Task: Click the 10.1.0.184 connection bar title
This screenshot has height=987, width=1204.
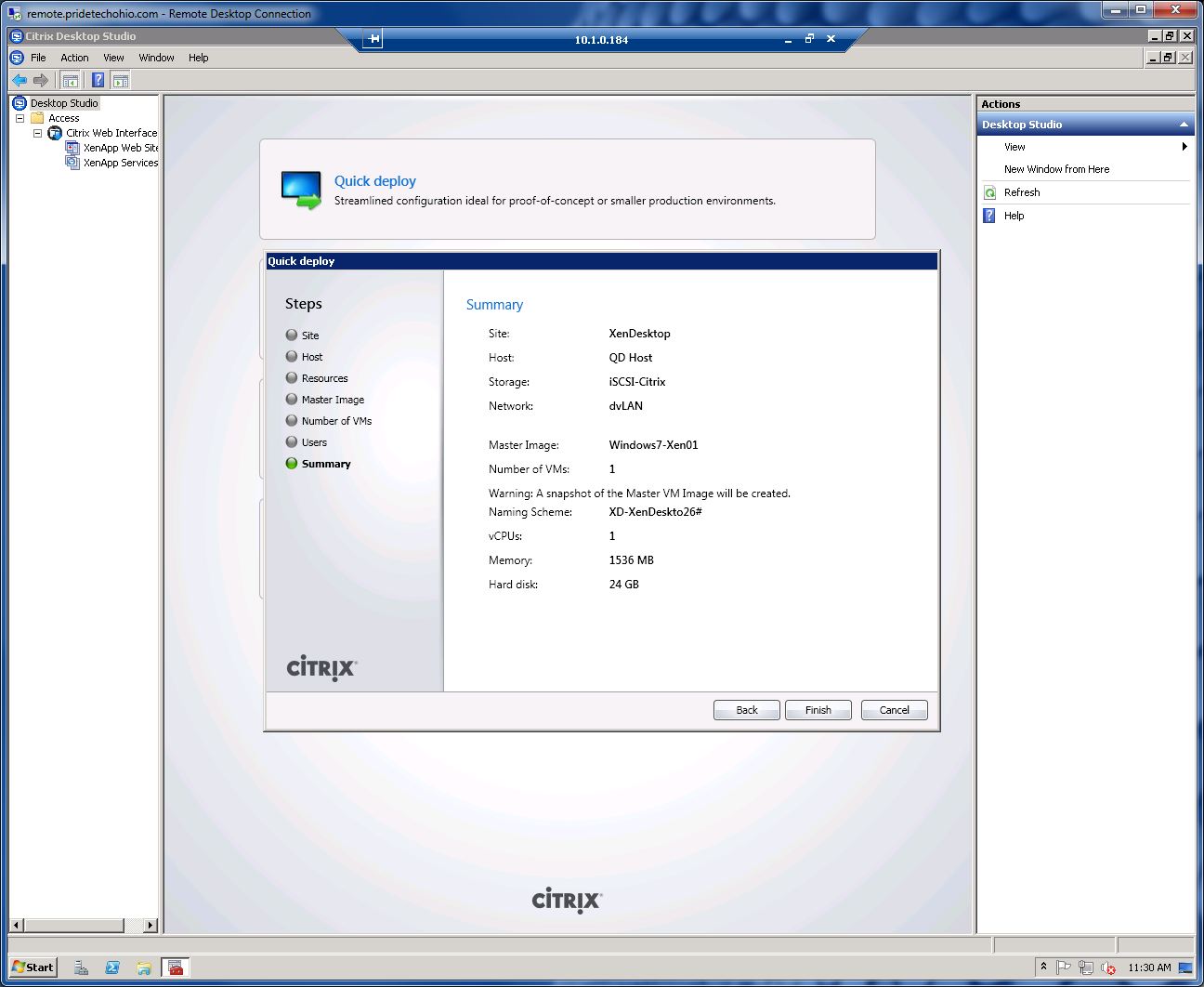Action: pyautogui.click(x=601, y=40)
